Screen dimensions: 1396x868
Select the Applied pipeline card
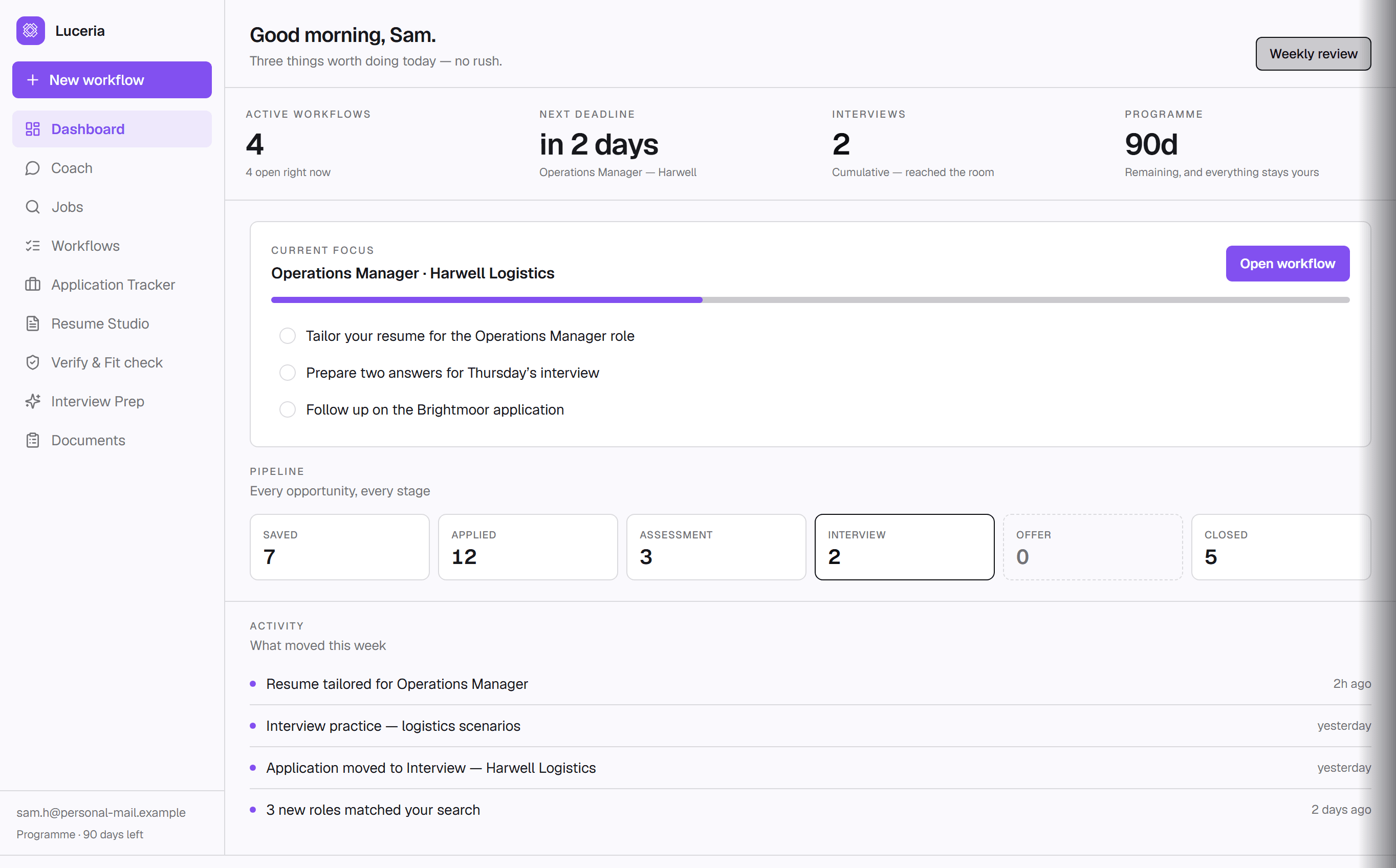coord(528,547)
